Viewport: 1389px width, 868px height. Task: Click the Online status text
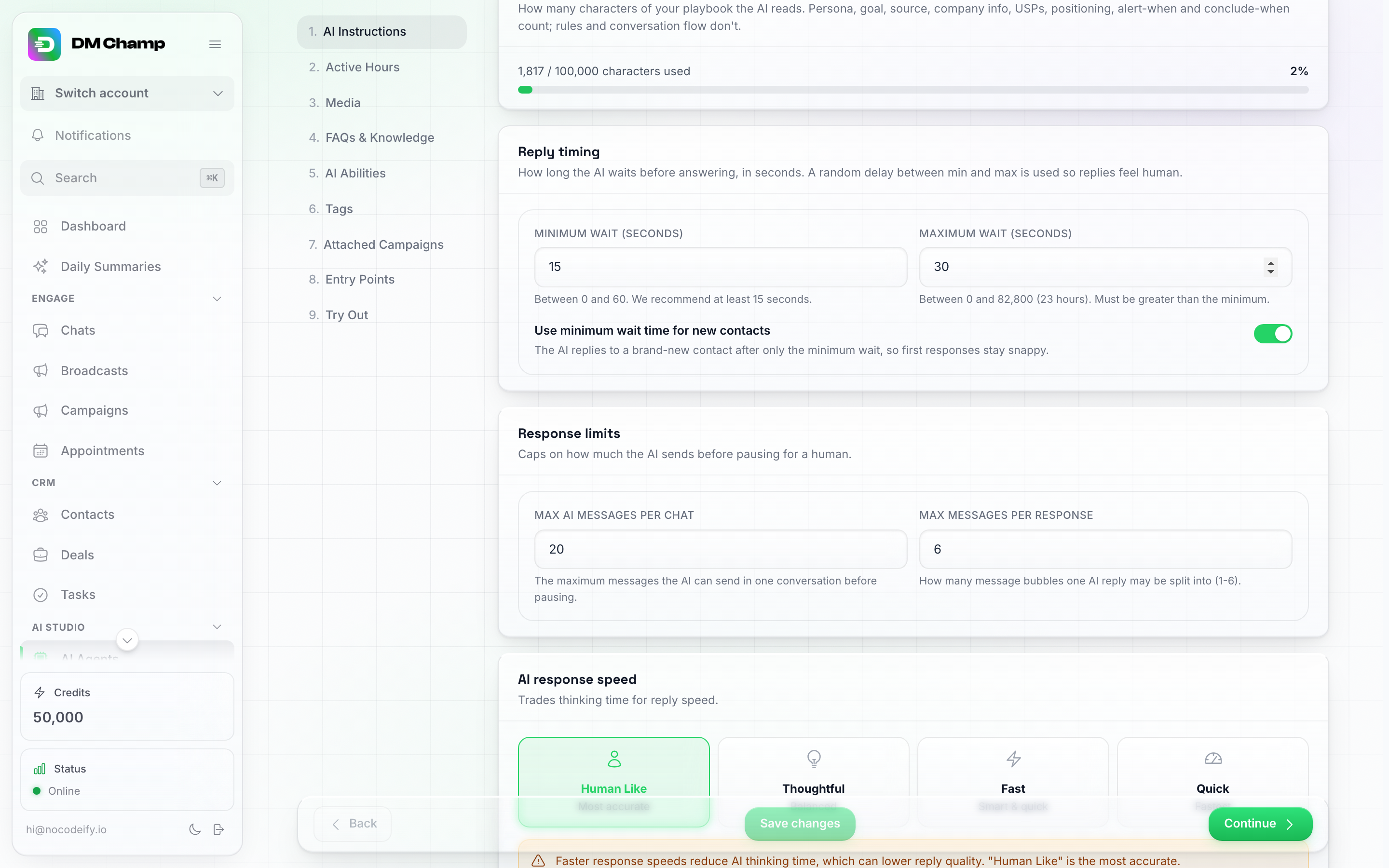click(x=64, y=791)
